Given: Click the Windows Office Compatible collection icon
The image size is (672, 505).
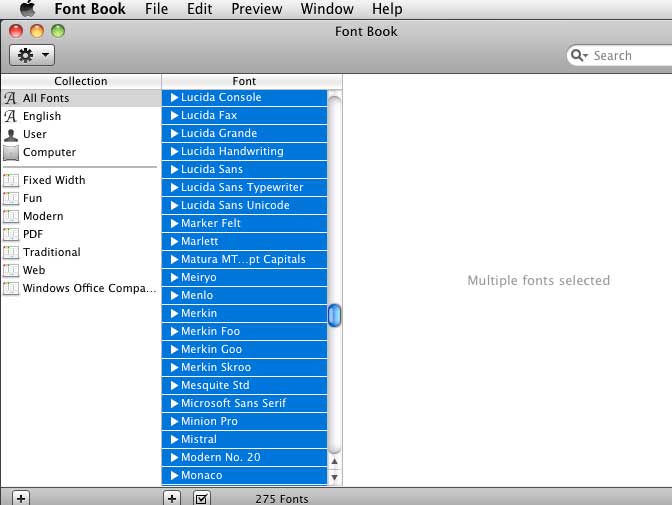Looking at the screenshot, I should click(11, 289).
